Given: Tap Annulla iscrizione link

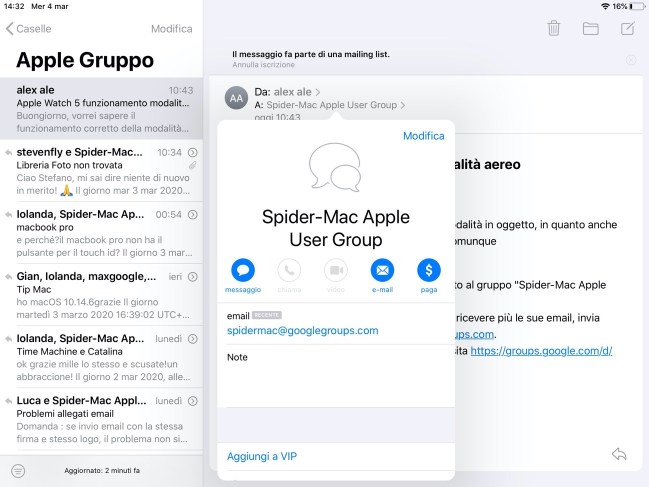Looking at the screenshot, I should tap(263, 65).
